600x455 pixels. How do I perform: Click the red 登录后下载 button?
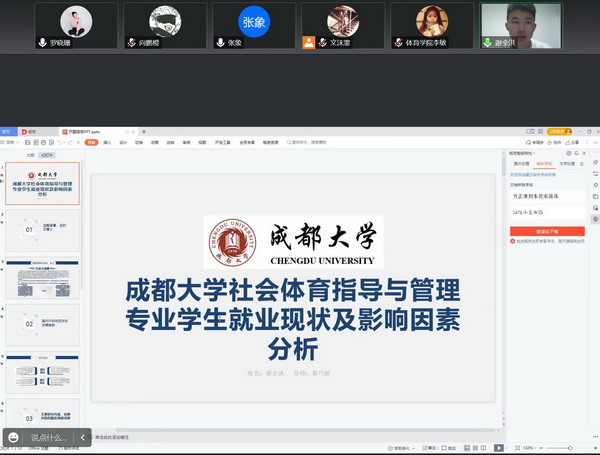pyautogui.click(x=547, y=231)
